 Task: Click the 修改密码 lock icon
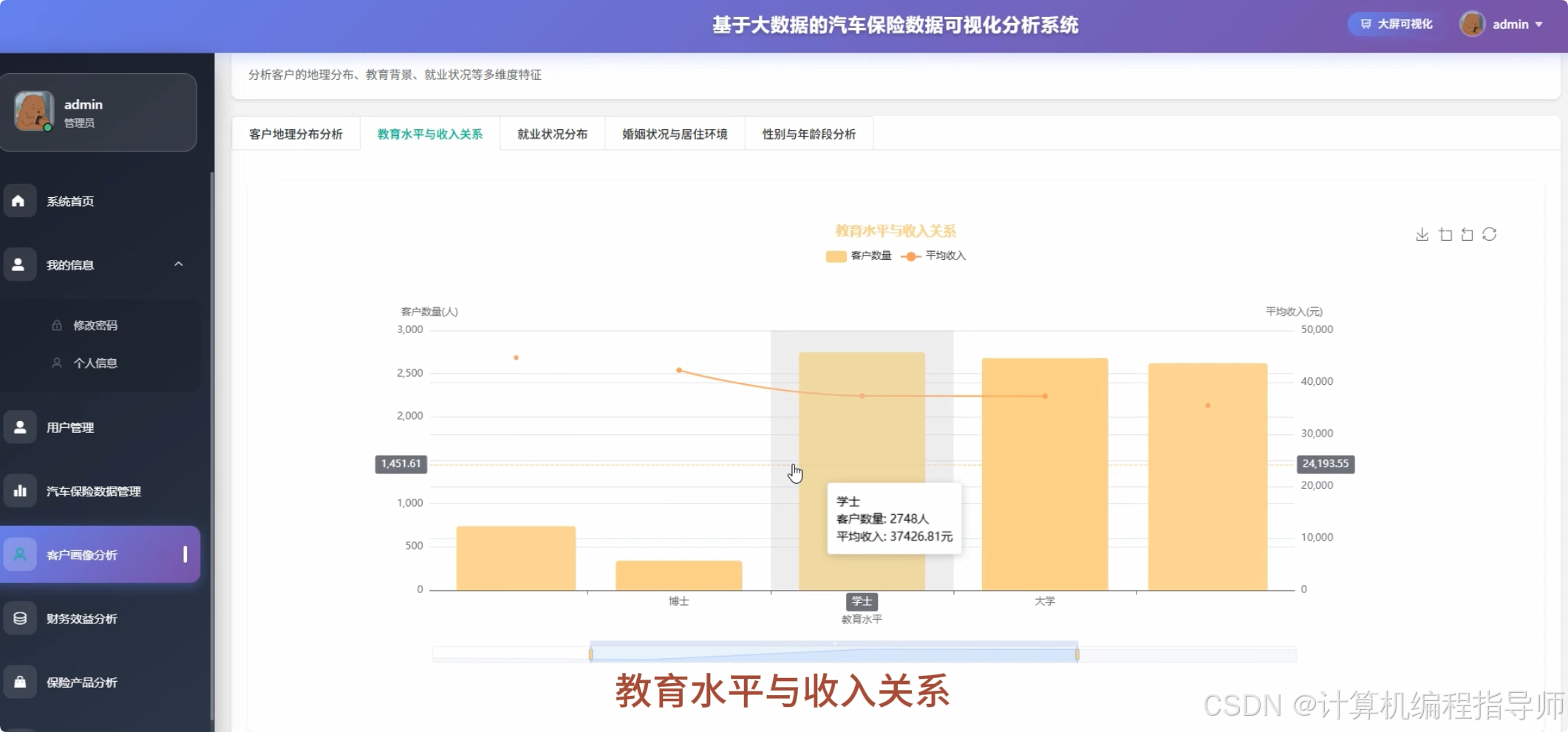click(x=55, y=325)
